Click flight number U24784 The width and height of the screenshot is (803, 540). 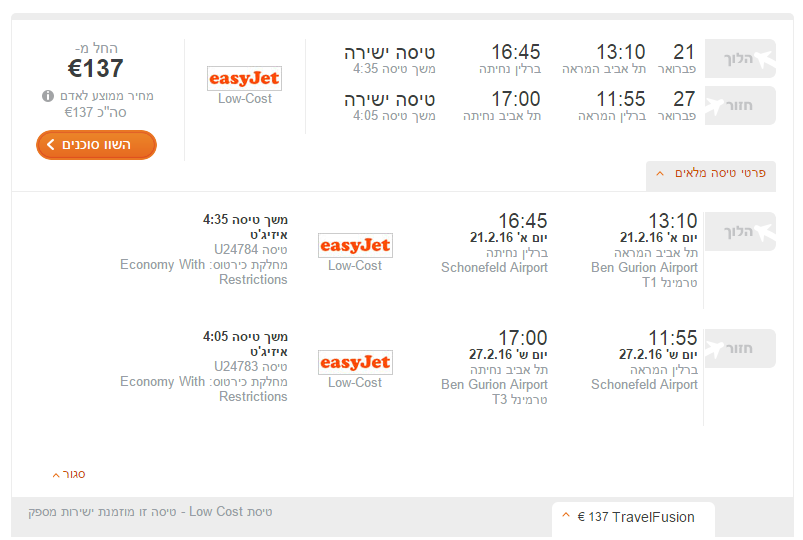click(236, 249)
